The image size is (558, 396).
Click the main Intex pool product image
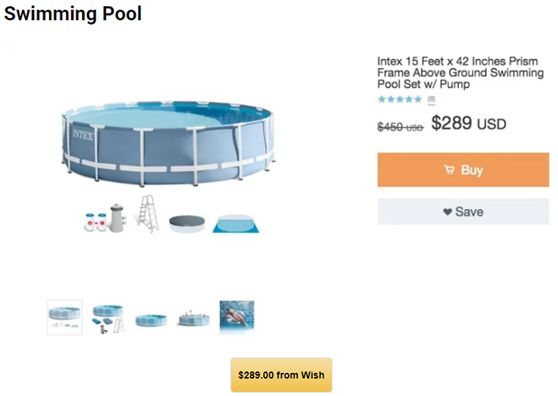click(168, 144)
